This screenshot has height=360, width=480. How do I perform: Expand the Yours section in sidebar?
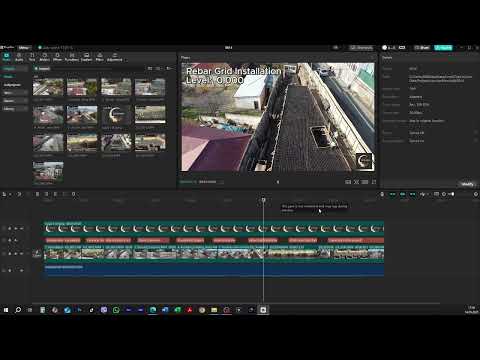[x=15, y=93]
